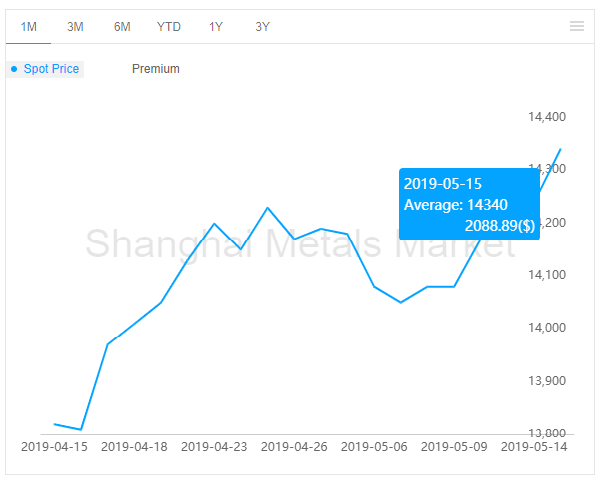Click the blue Spot Price legend dot
The height and width of the screenshot is (481, 600).
pos(14,69)
